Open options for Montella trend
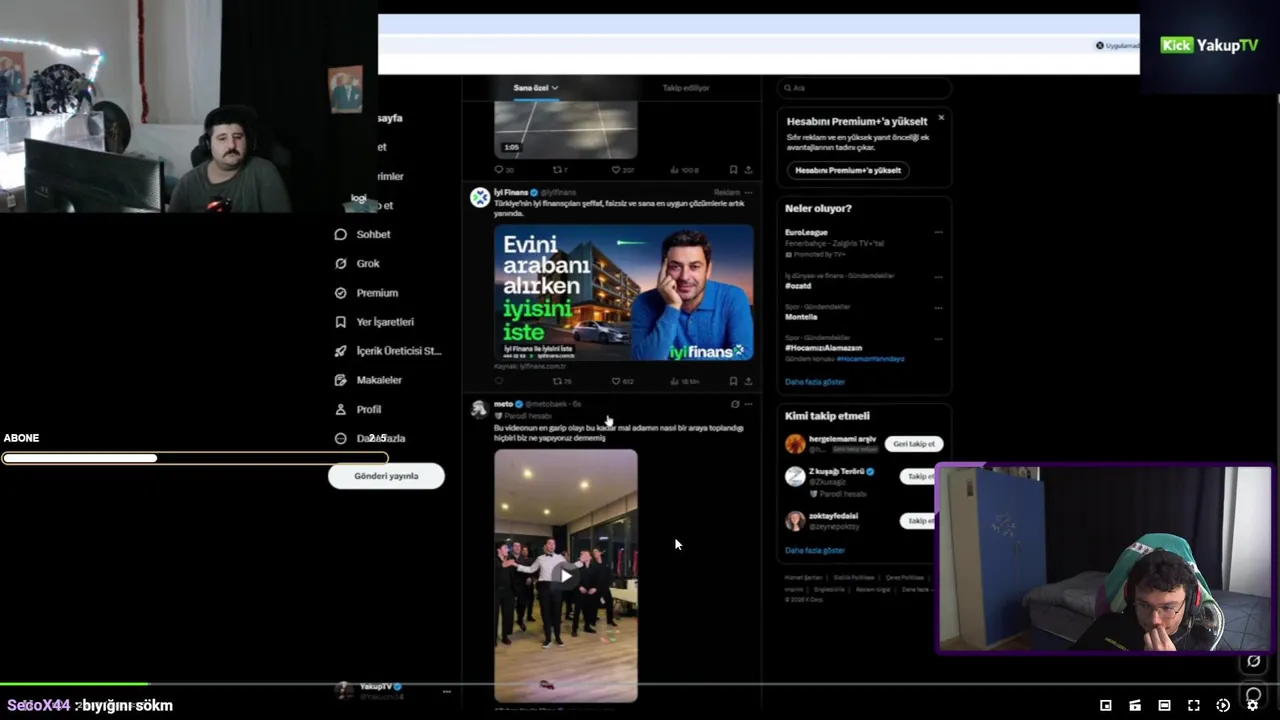 (938, 307)
